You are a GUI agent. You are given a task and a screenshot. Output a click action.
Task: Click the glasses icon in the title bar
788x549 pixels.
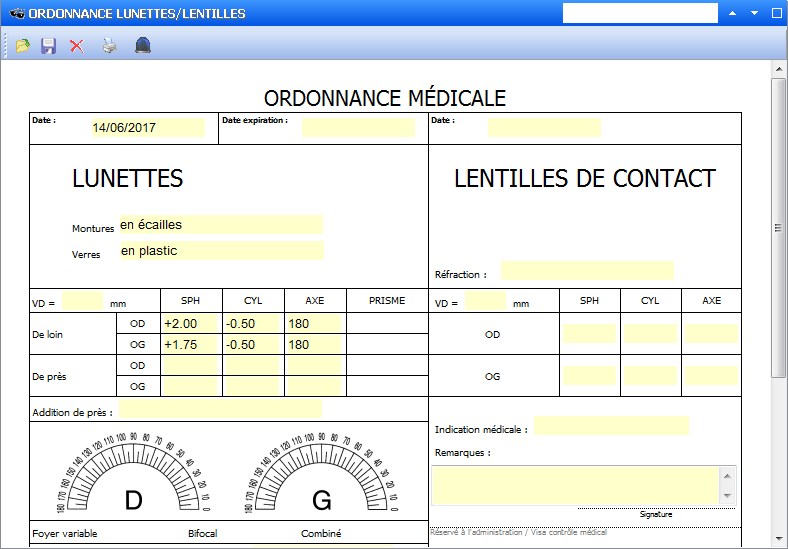(14, 14)
